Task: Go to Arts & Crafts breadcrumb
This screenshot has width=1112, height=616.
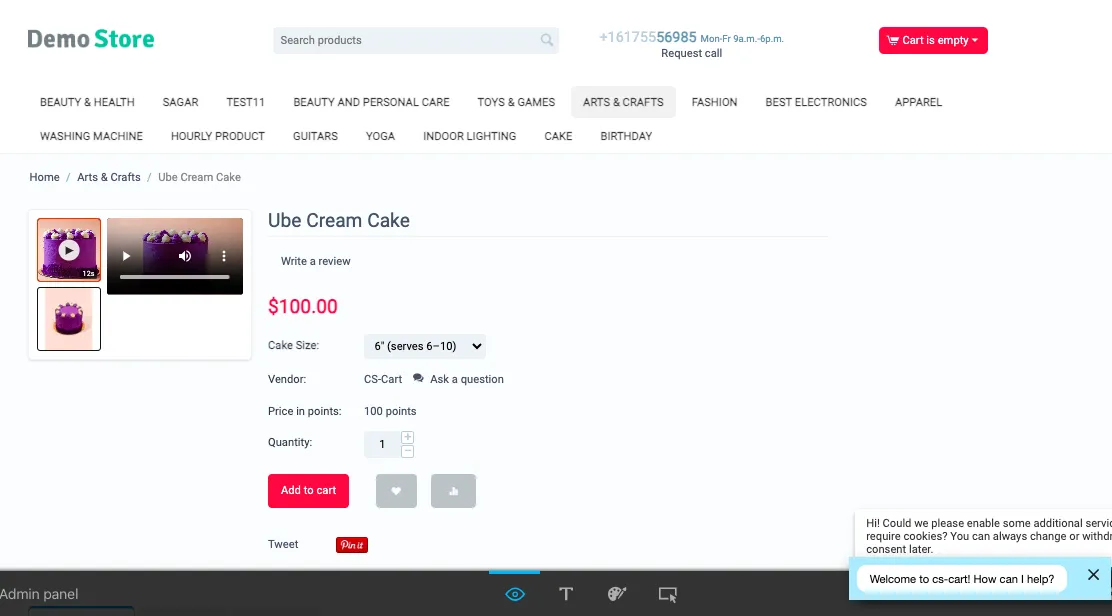Action: [109, 177]
